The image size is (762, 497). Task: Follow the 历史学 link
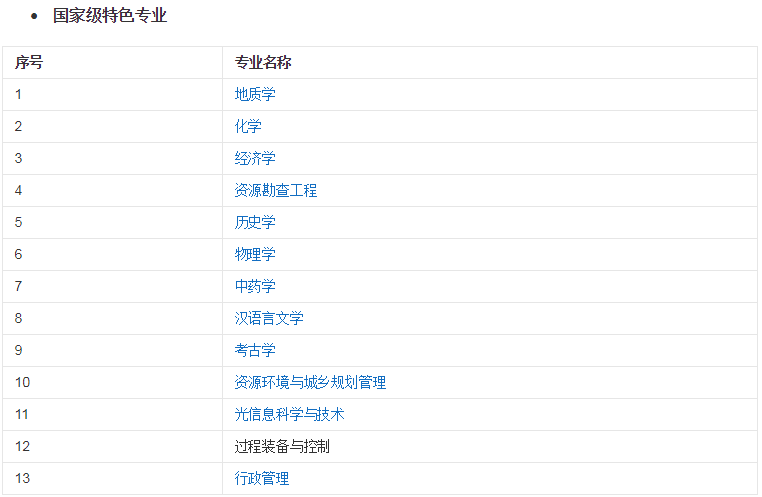tap(255, 223)
